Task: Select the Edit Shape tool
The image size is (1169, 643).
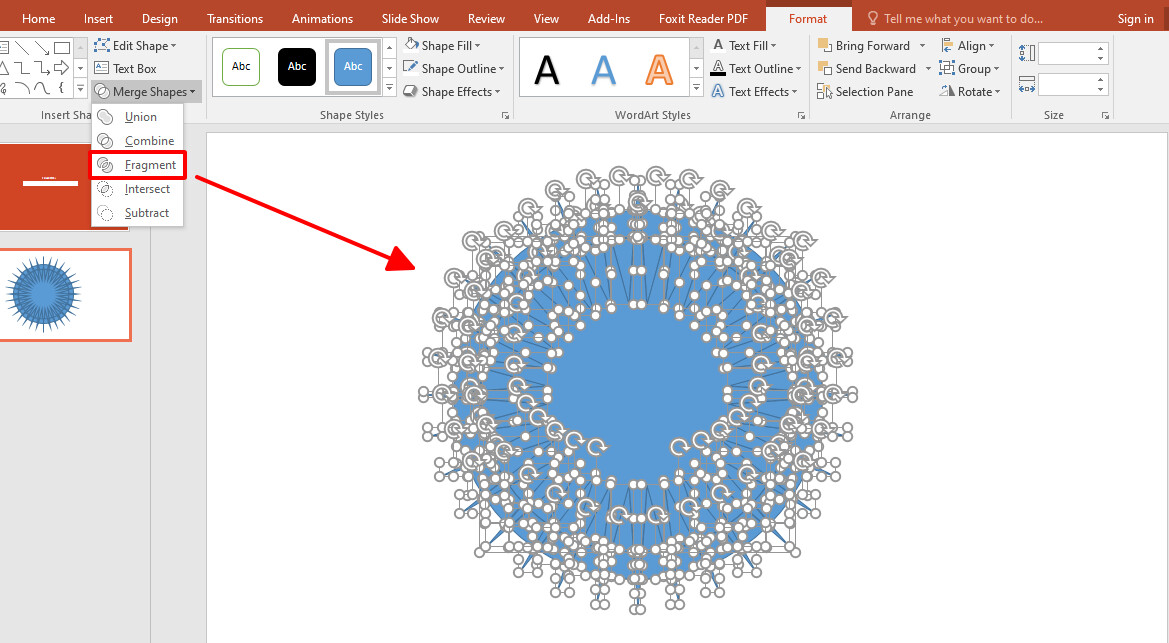Action: pyautogui.click(x=139, y=44)
